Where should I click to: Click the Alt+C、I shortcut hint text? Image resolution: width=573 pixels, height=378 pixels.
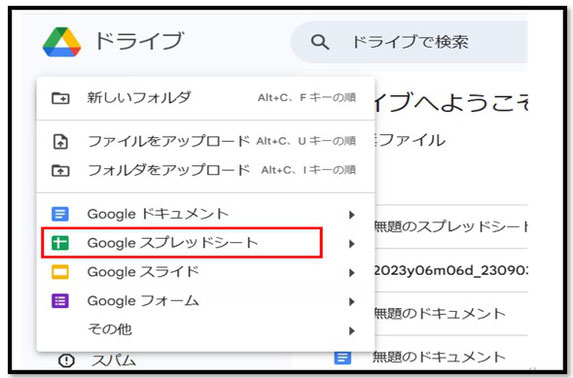point(308,170)
